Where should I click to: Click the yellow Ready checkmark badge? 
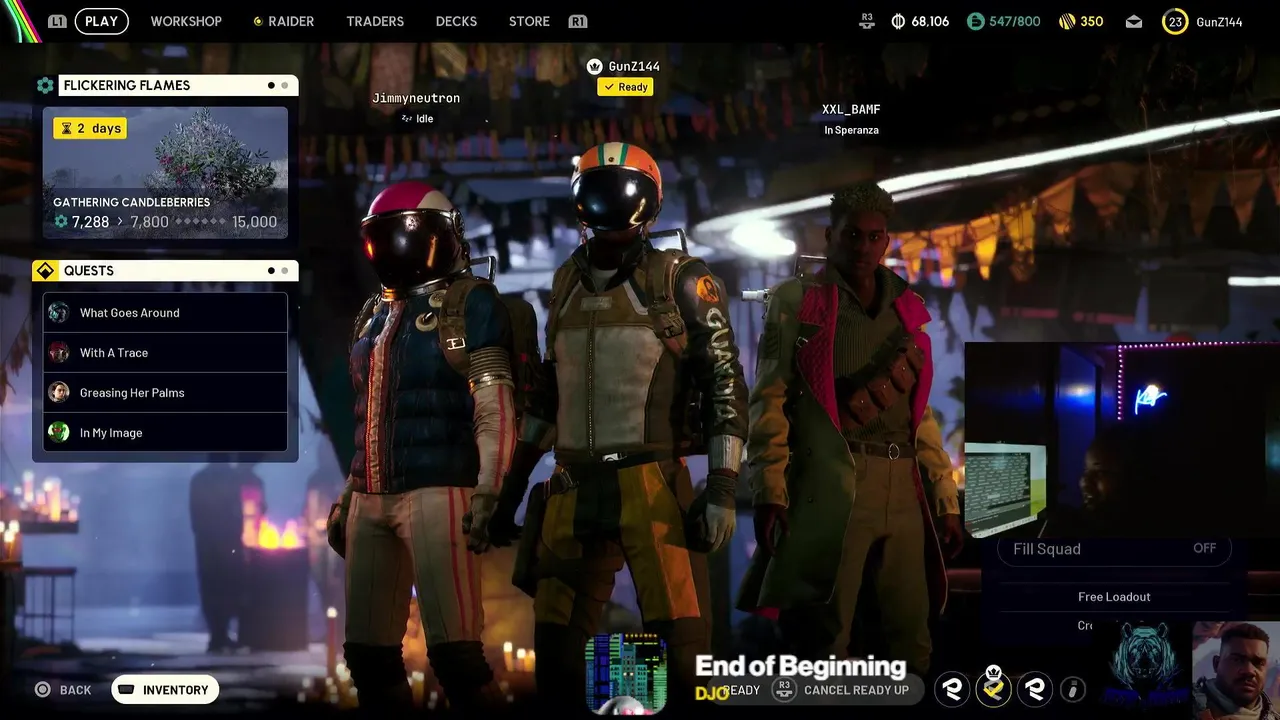tap(625, 87)
